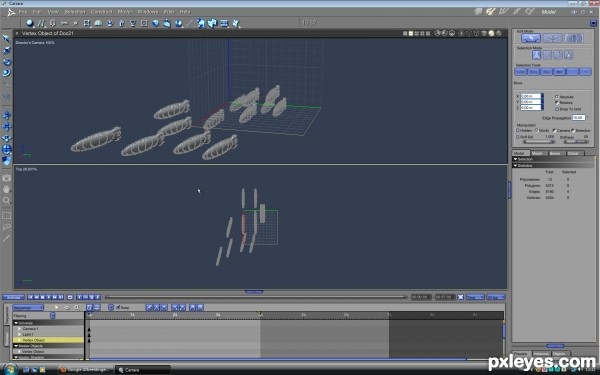This screenshot has width=600, height=375.
Task: Select Camera manipulator radio button
Action: coord(554,130)
